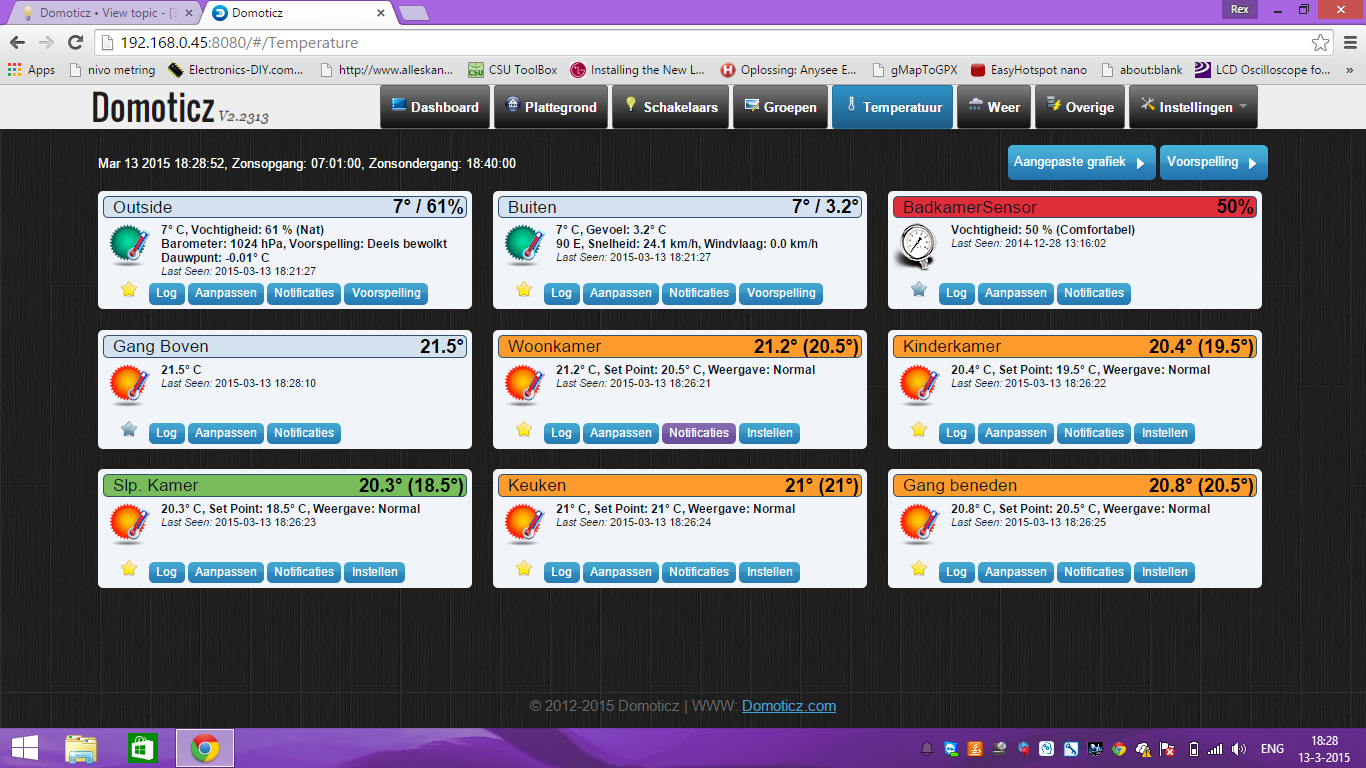Click the ENG language indicator in tray
Viewport: 1366px width, 768px height.
point(1272,749)
